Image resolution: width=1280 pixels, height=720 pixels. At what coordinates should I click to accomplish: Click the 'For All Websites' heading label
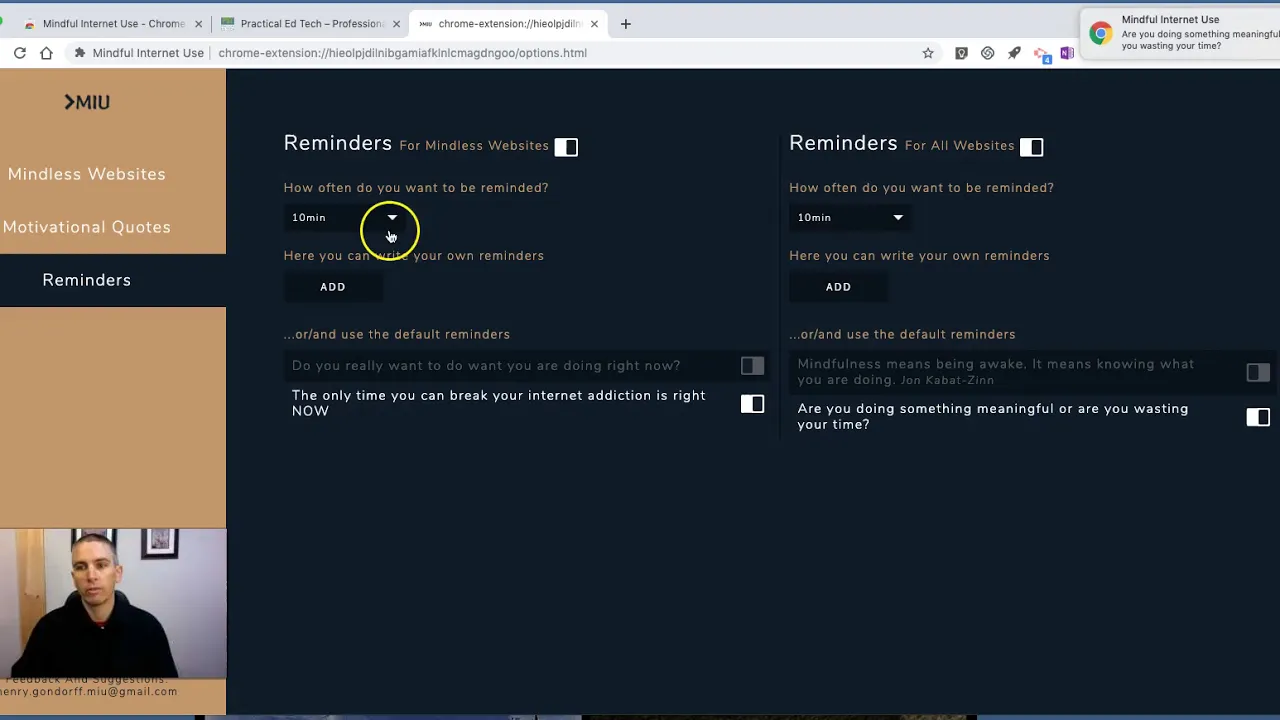(960, 146)
